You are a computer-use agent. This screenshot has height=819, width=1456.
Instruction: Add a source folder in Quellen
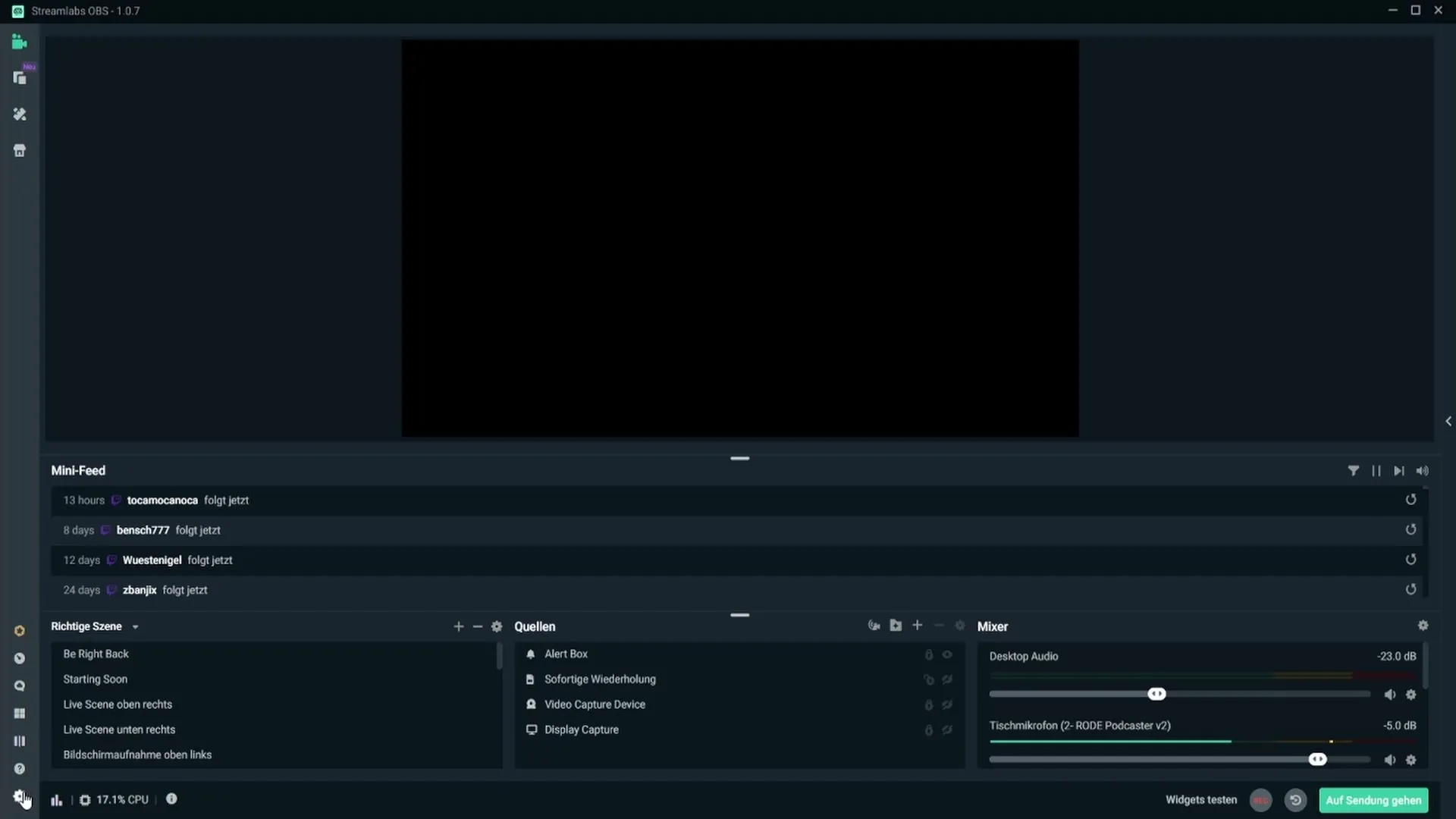pos(896,626)
